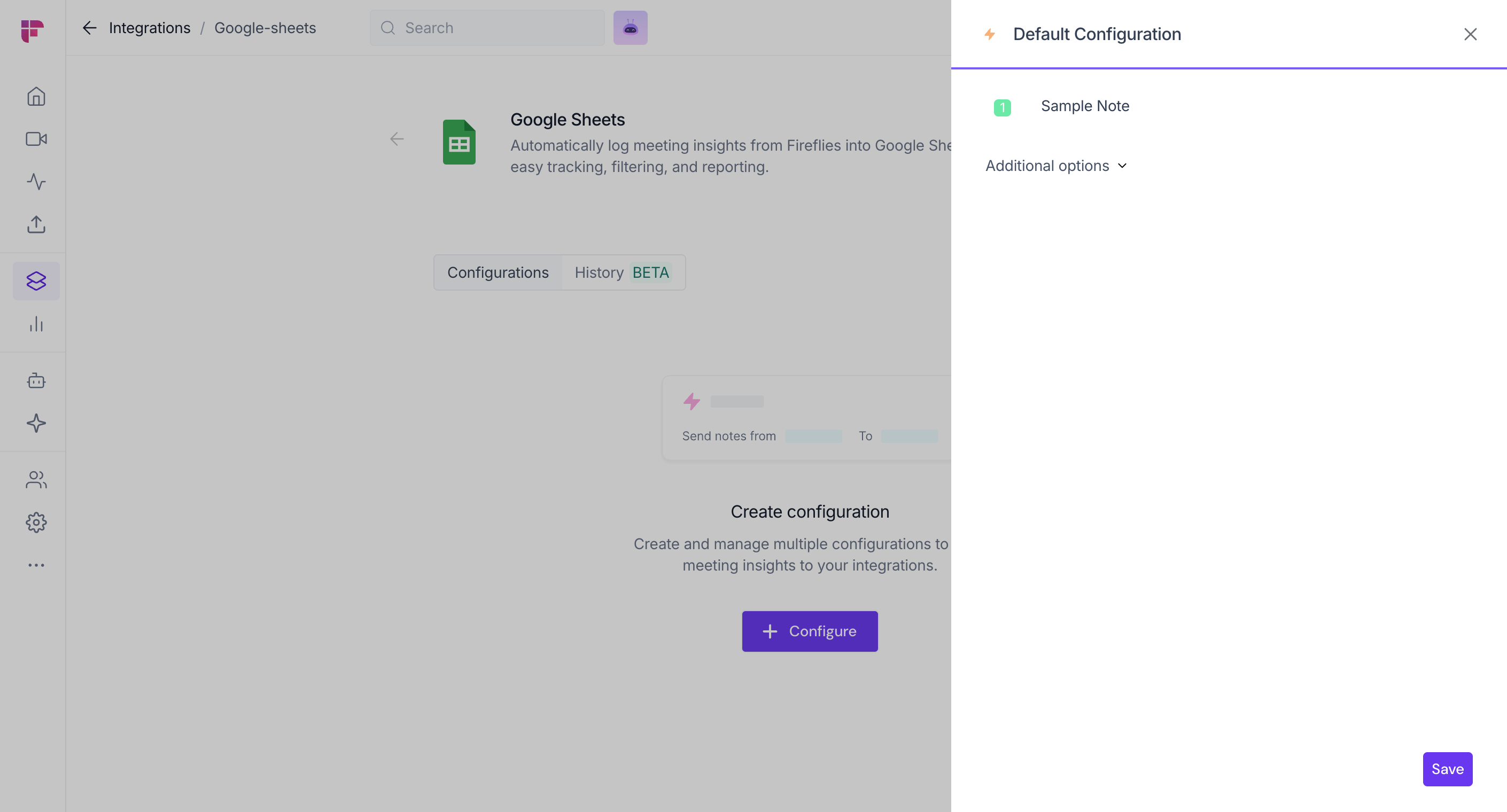Switch to the History BETA tab
The height and width of the screenshot is (812, 1507).
[x=622, y=272]
